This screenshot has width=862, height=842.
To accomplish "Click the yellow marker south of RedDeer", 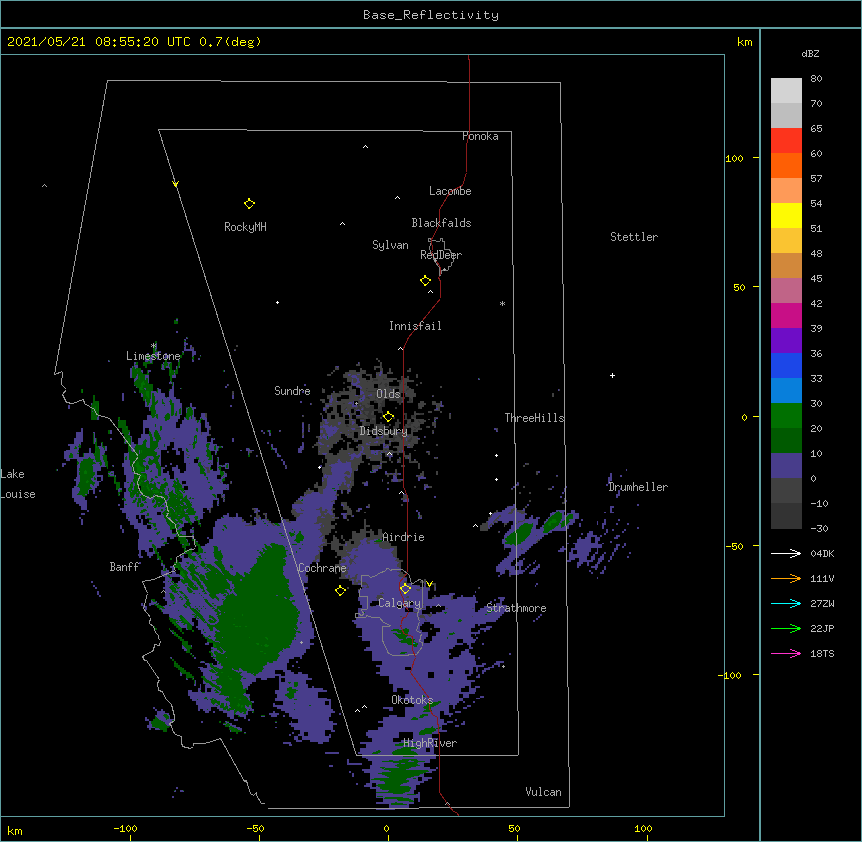I will [425, 281].
